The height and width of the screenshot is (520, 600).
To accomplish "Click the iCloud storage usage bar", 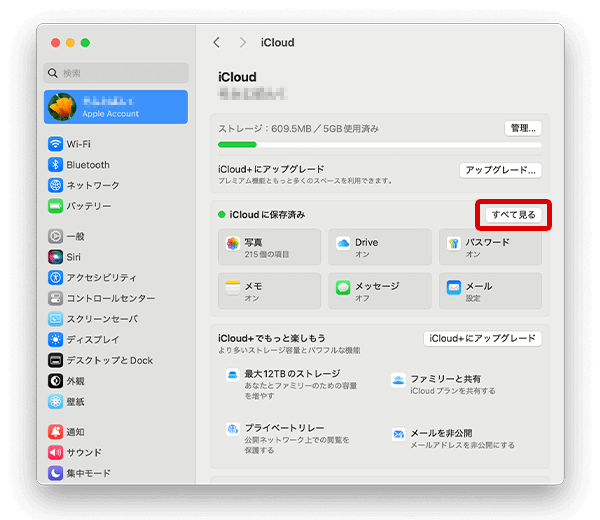I will coord(380,145).
